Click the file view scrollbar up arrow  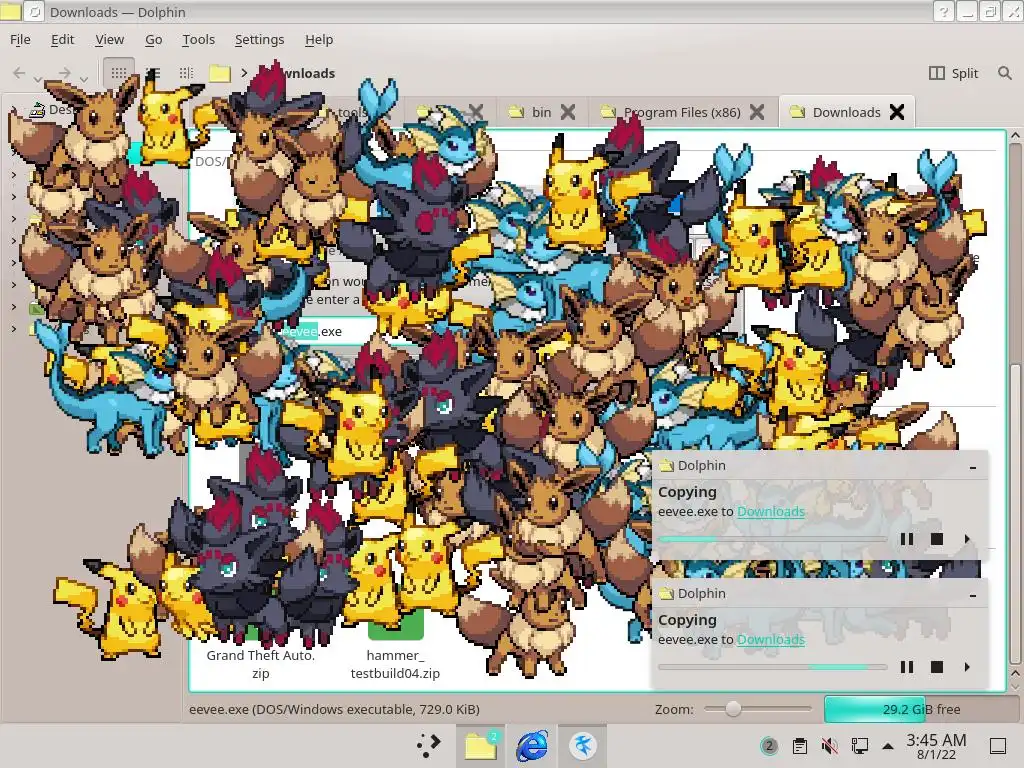(x=1015, y=135)
